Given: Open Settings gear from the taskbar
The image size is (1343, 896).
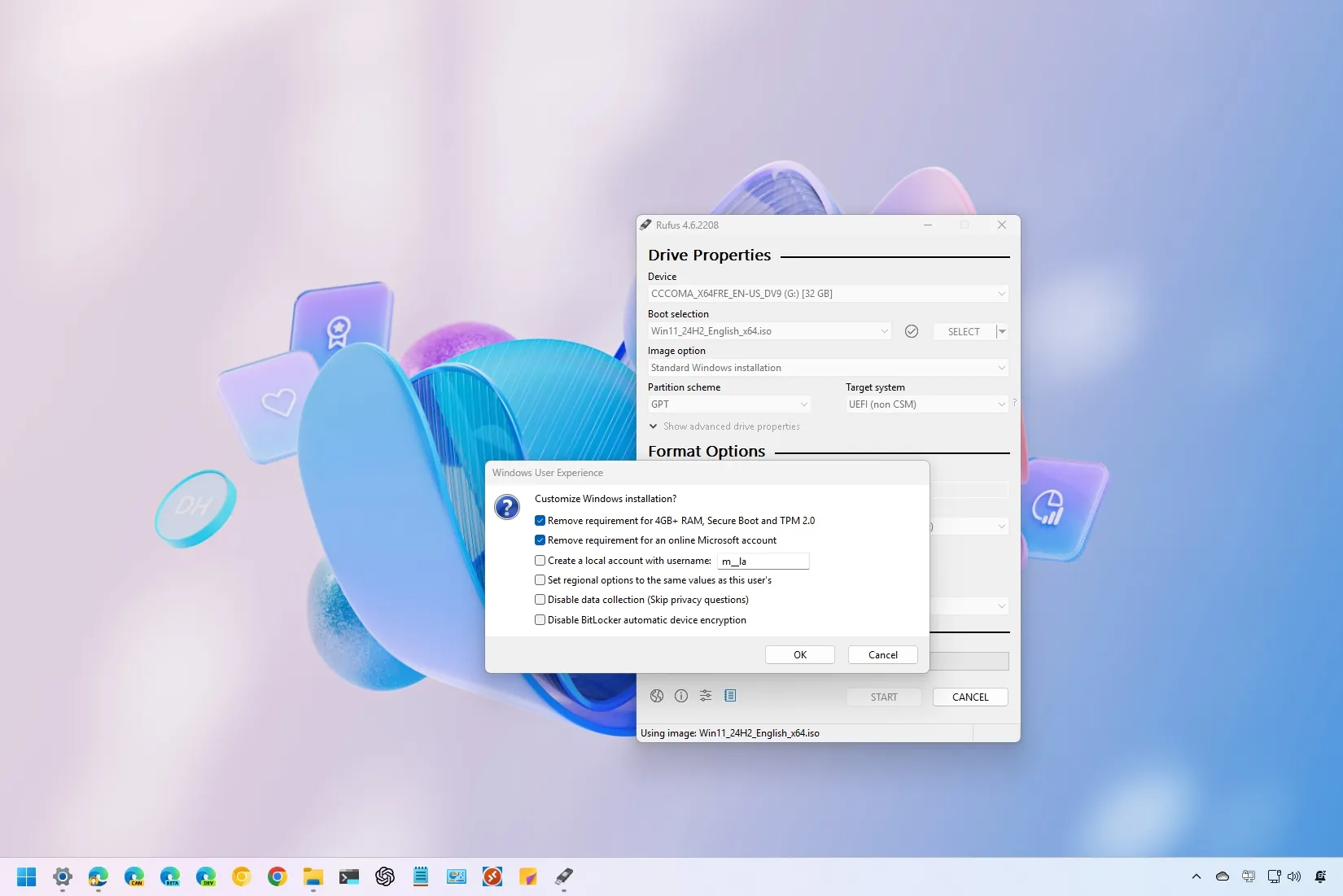Looking at the screenshot, I should pyautogui.click(x=63, y=876).
